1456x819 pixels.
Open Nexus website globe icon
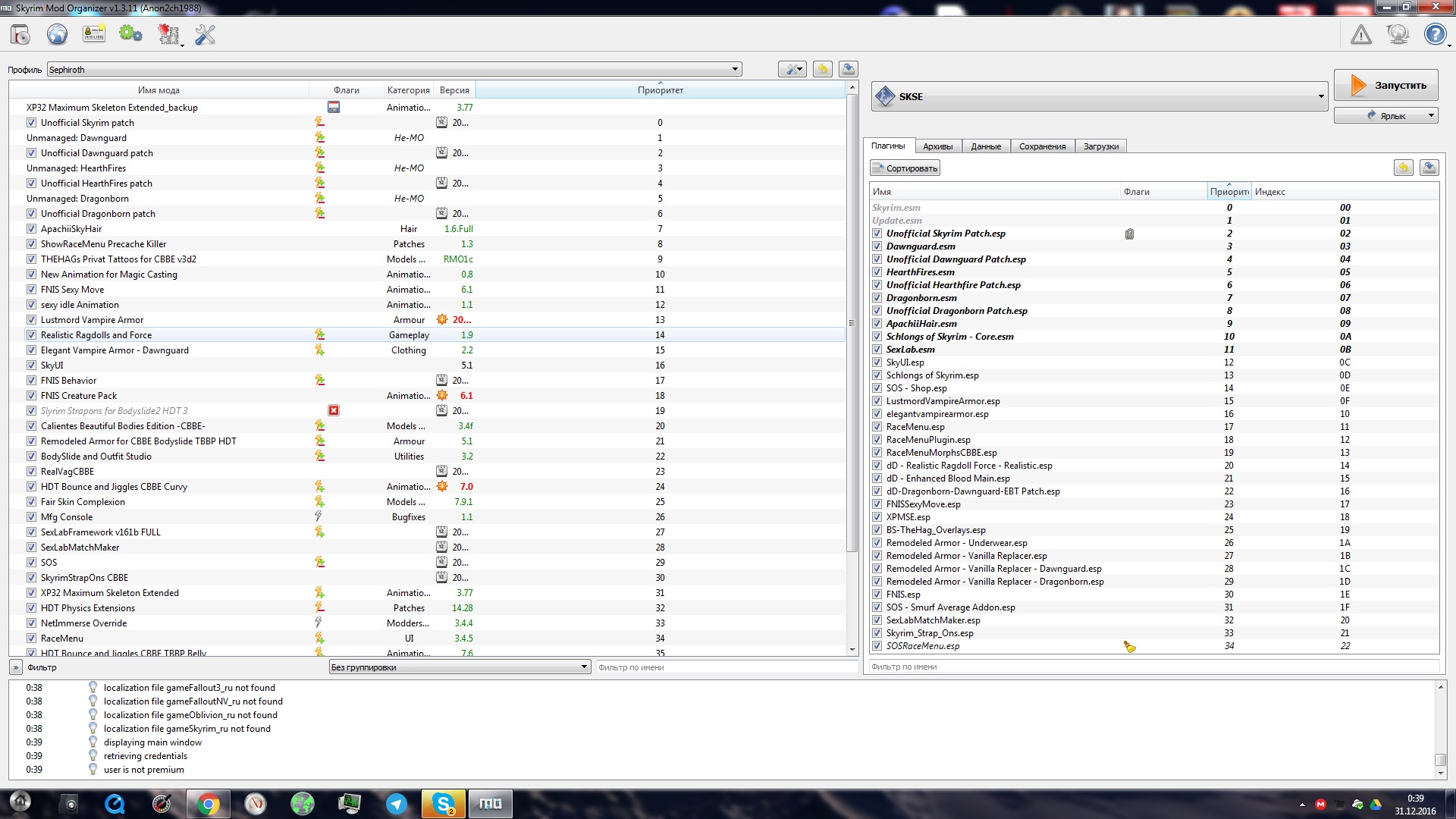click(x=57, y=34)
